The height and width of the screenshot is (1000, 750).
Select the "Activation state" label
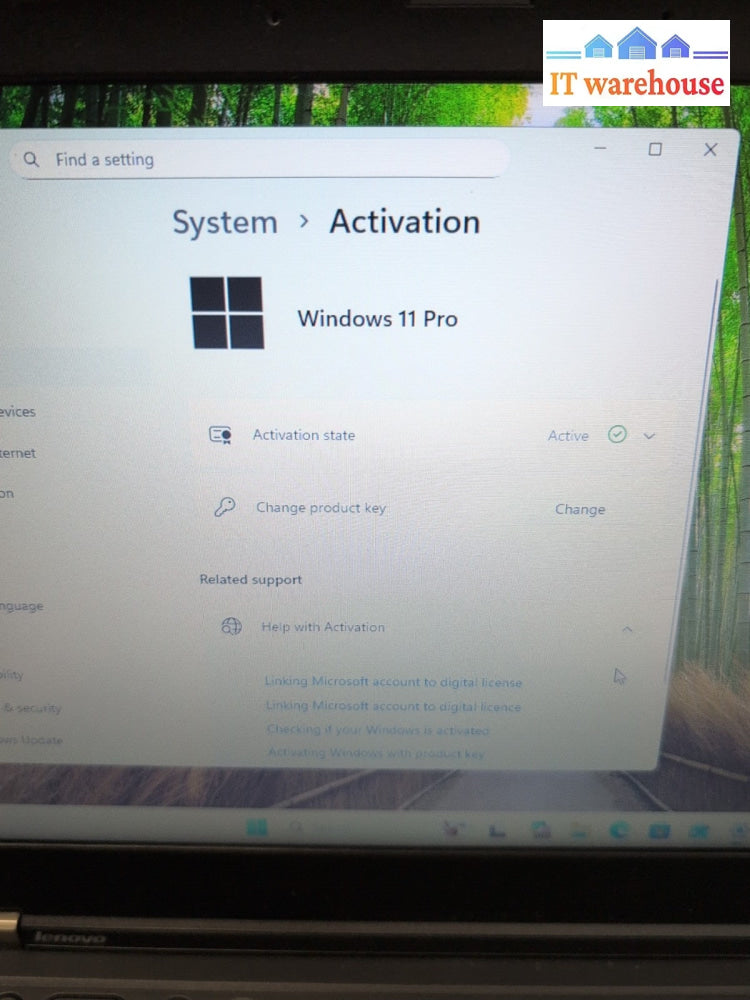click(x=304, y=435)
